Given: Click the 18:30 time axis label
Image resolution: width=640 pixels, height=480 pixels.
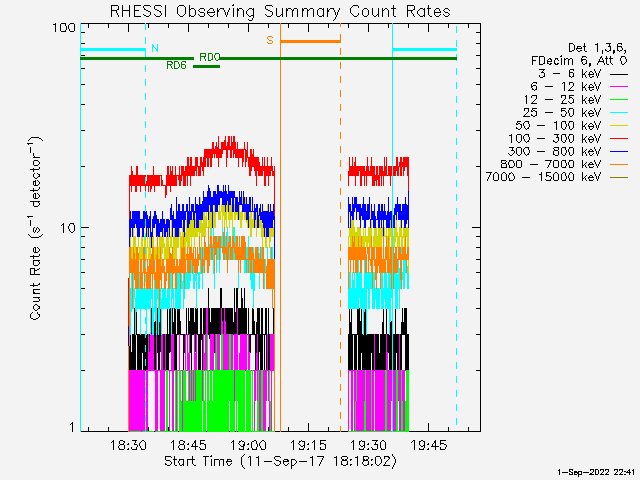Looking at the screenshot, I should 128,445.
